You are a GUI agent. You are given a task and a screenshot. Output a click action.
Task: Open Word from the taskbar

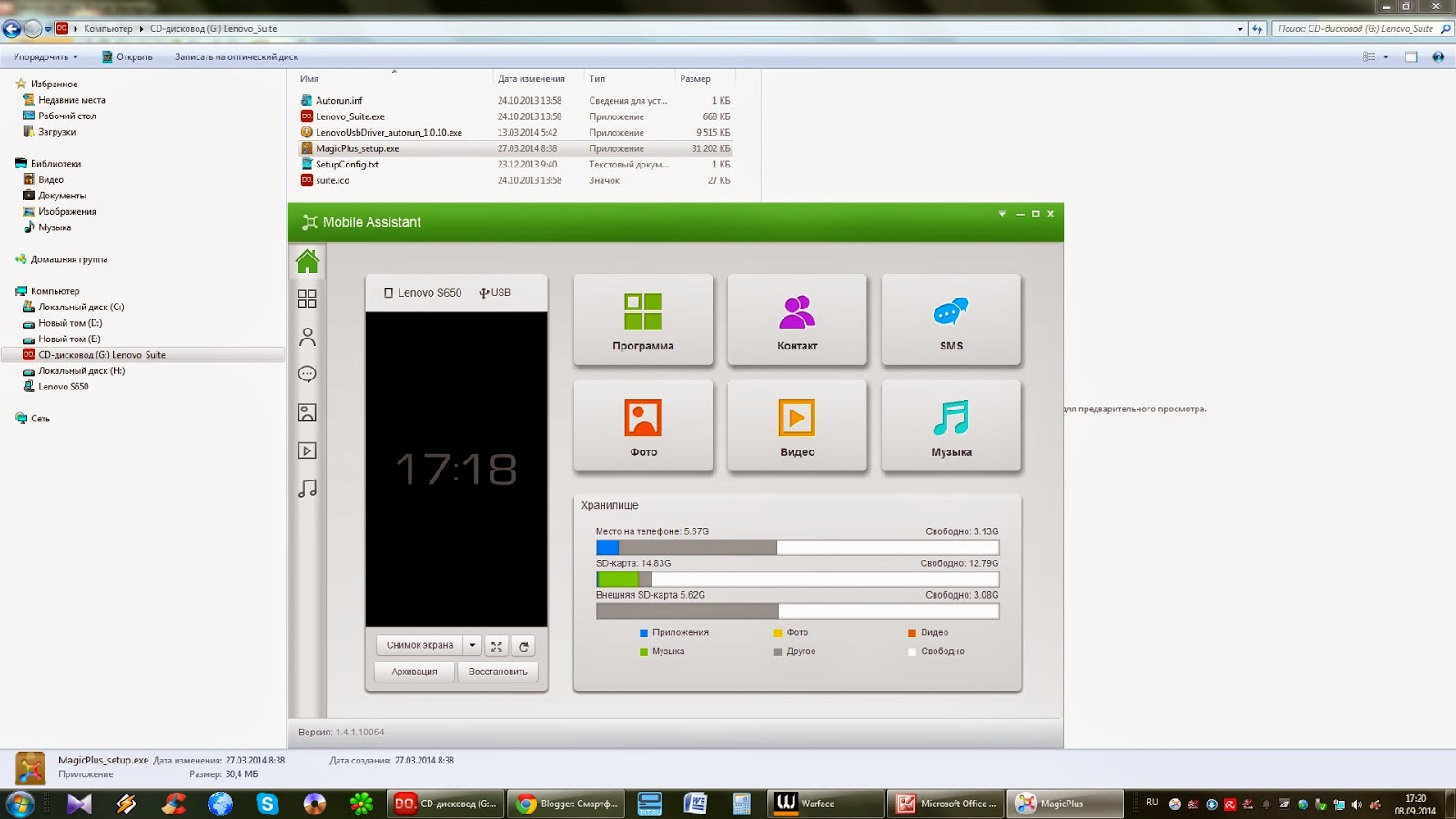(695, 804)
